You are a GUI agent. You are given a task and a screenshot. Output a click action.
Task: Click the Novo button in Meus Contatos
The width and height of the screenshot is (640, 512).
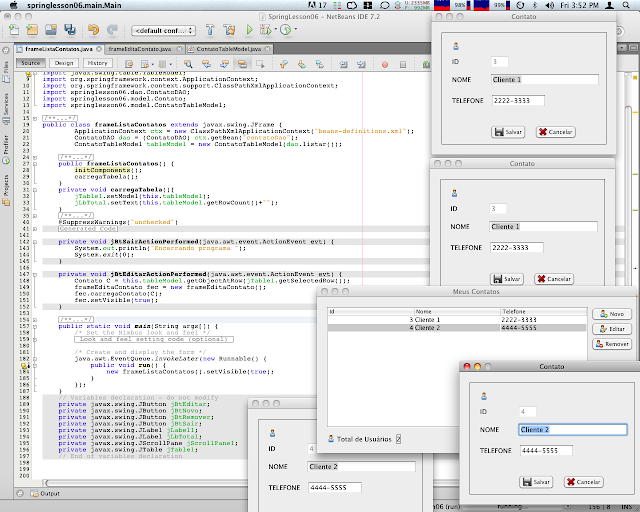click(611, 314)
